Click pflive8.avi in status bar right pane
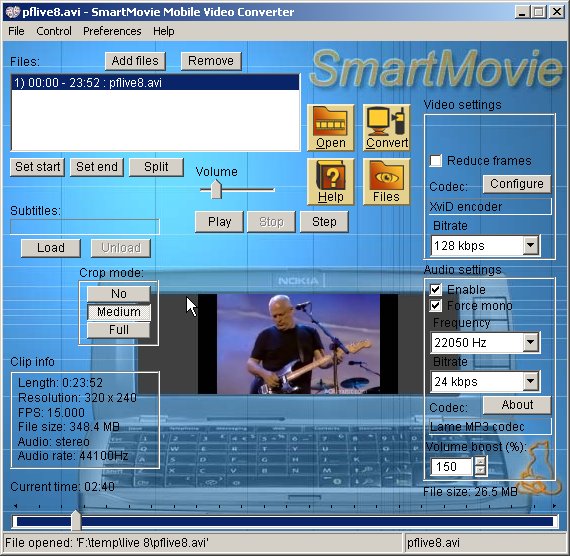 pyautogui.click(x=433, y=543)
